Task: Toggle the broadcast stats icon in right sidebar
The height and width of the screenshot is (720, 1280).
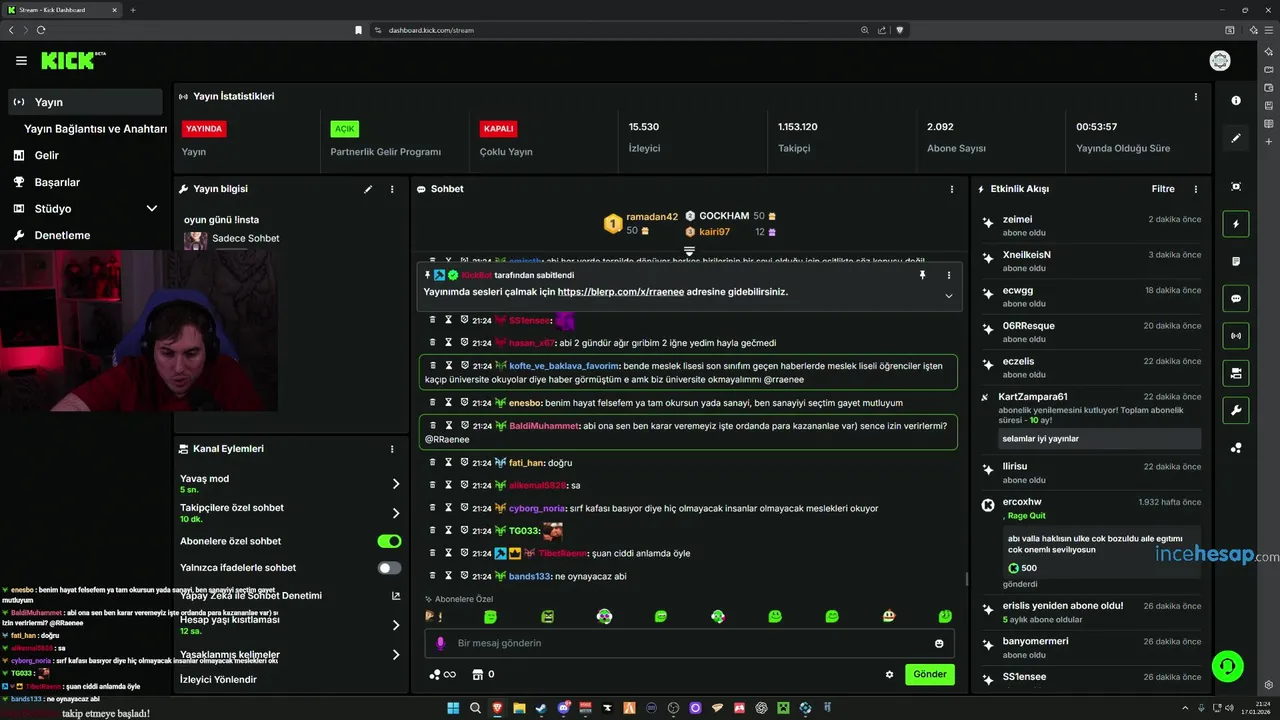Action: click(1236, 336)
